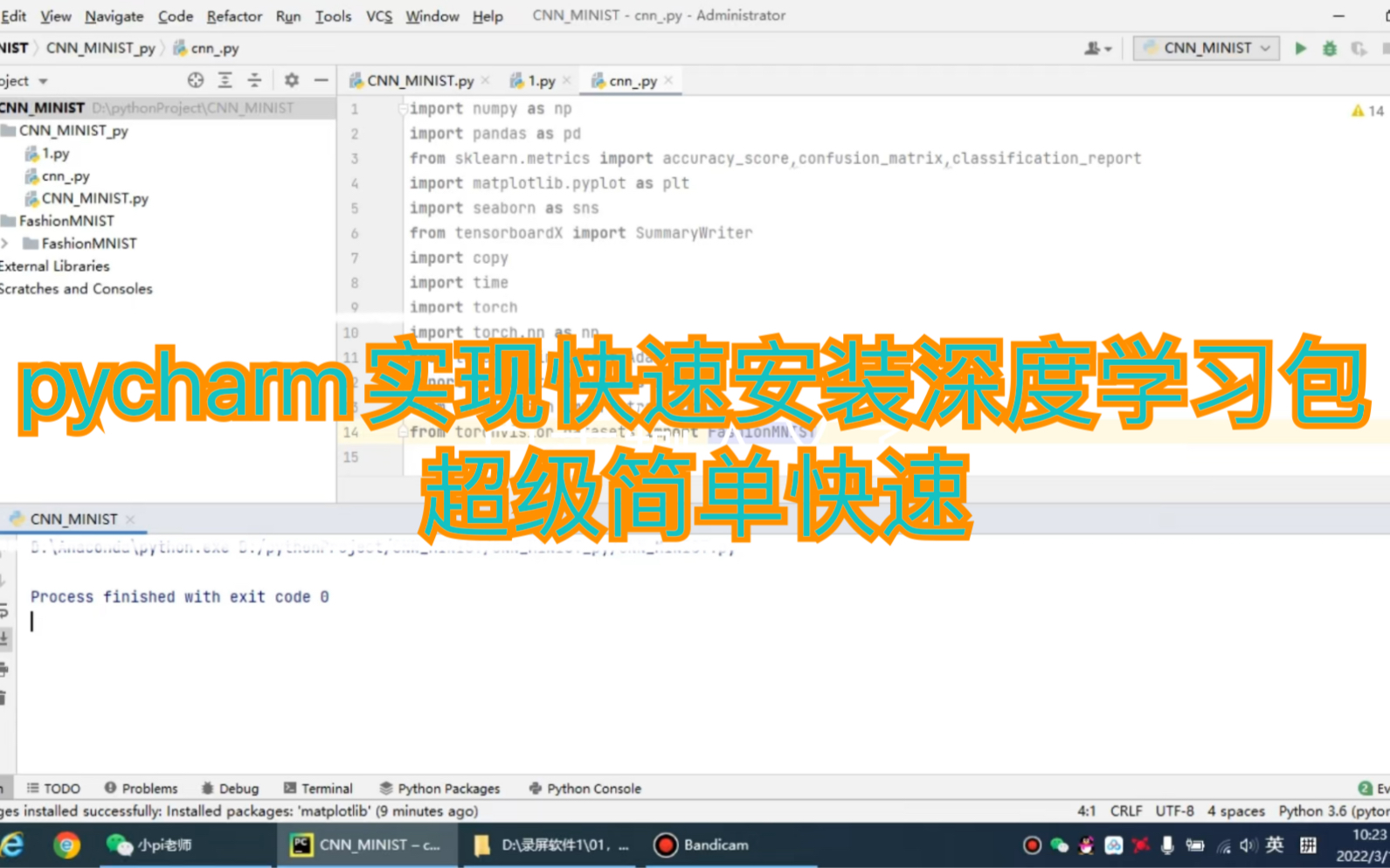This screenshot has height=868, width=1390.
Task: Open the Refactor menu
Action: (x=234, y=16)
